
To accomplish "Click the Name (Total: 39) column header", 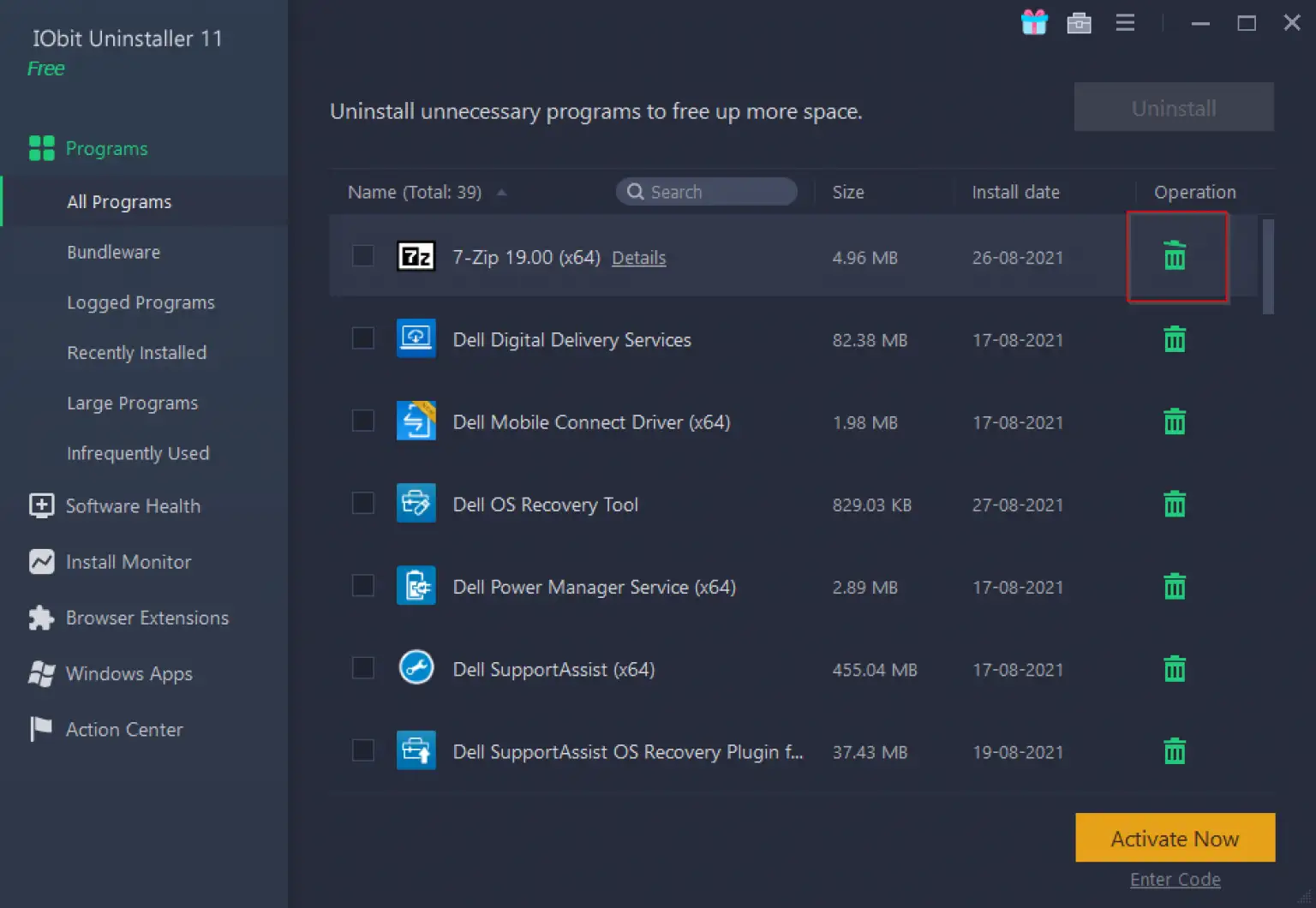I will coord(415,192).
